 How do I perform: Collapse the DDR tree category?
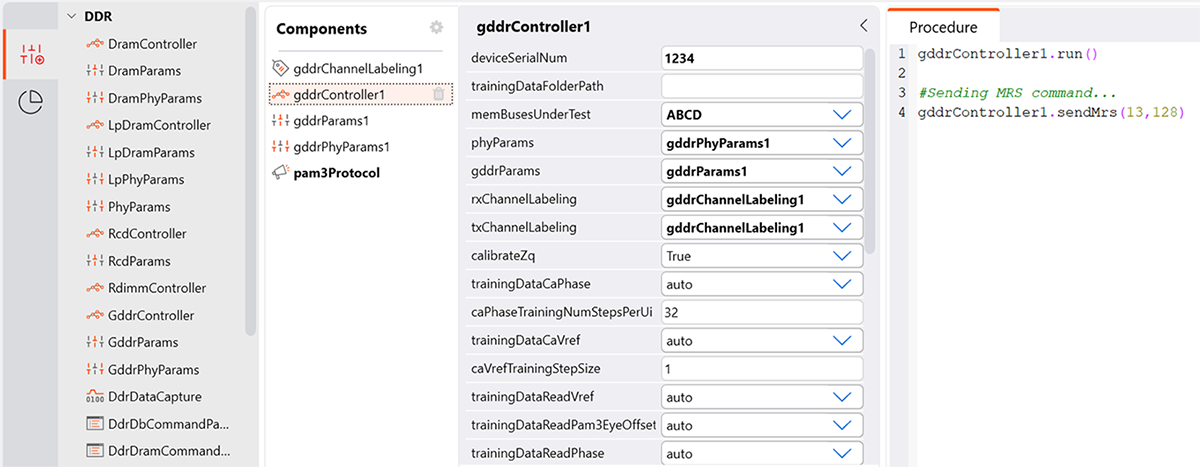pos(72,17)
